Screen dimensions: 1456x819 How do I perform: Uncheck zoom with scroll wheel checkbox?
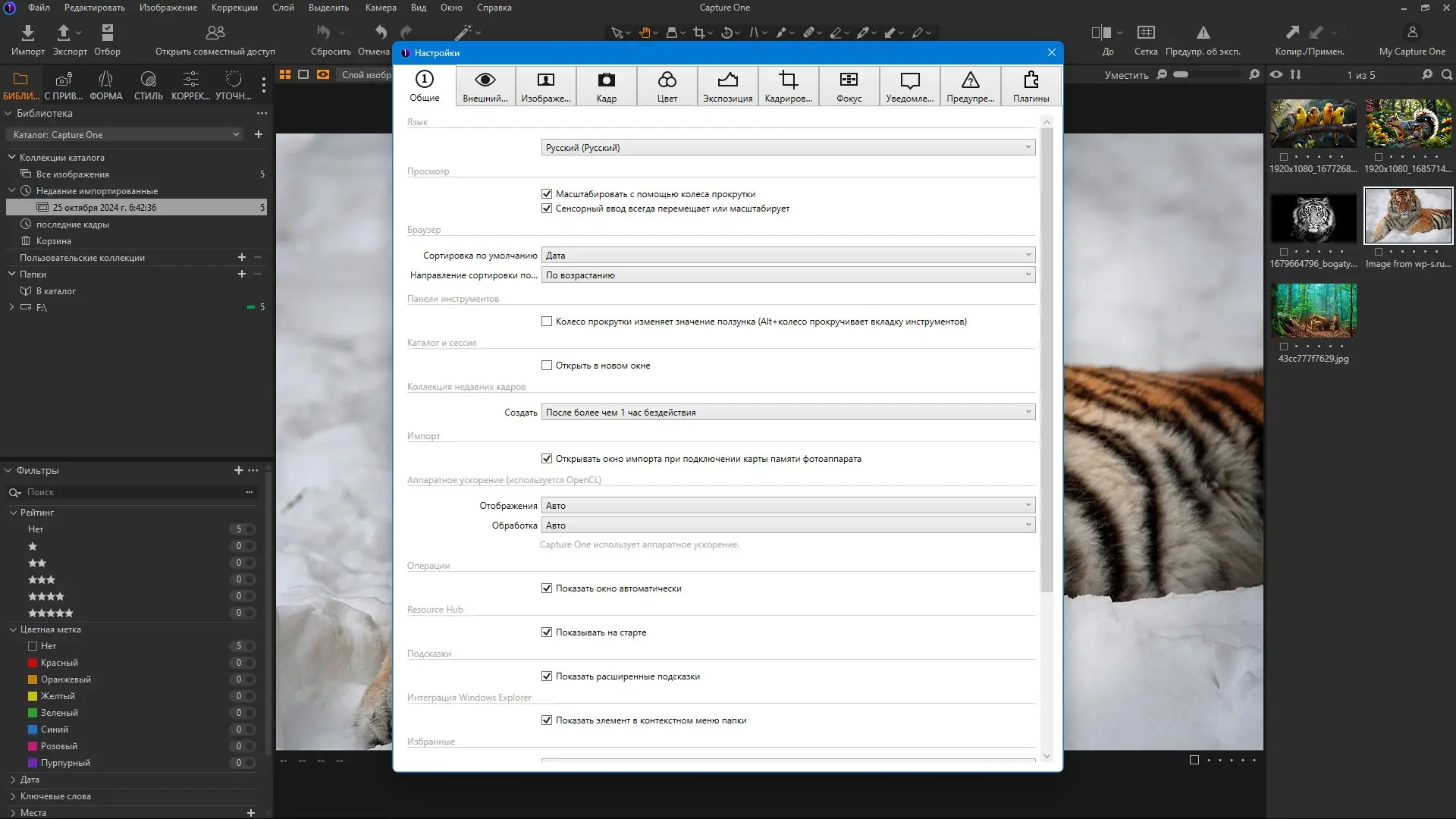click(547, 194)
